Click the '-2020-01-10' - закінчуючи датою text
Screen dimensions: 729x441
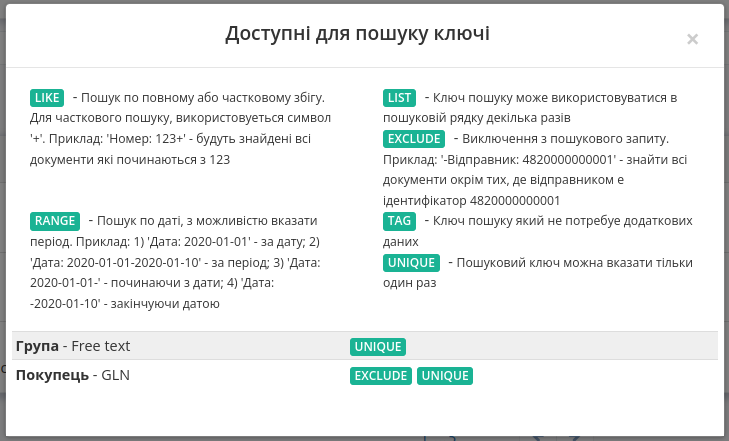click(x=125, y=304)
